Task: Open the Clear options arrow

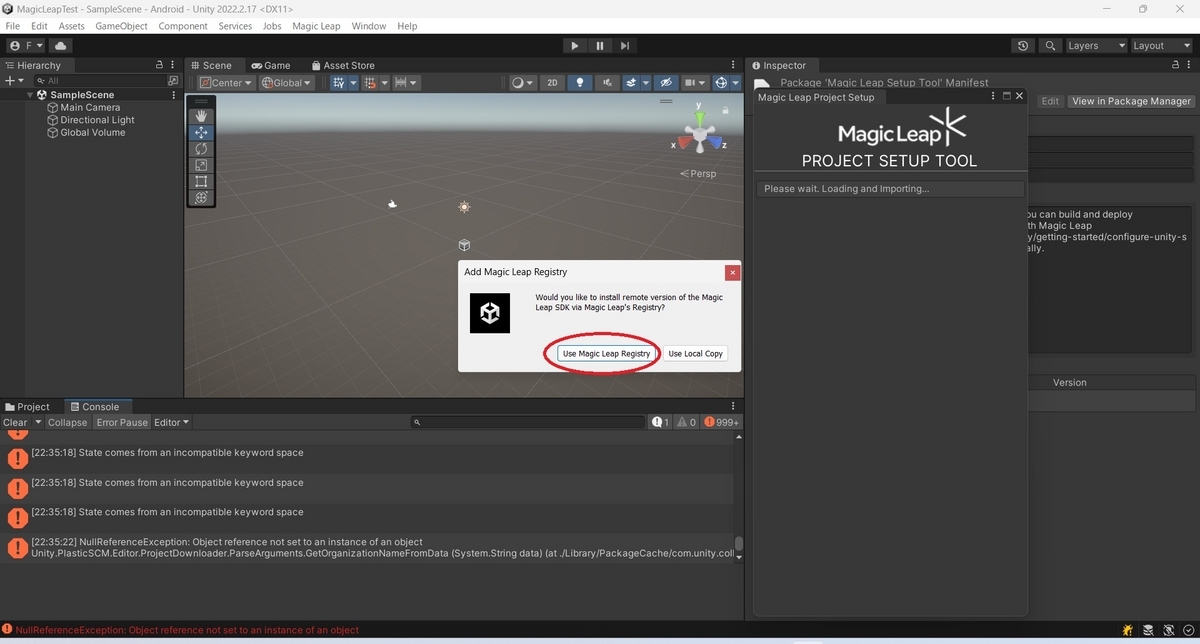Action: point(38,423)
